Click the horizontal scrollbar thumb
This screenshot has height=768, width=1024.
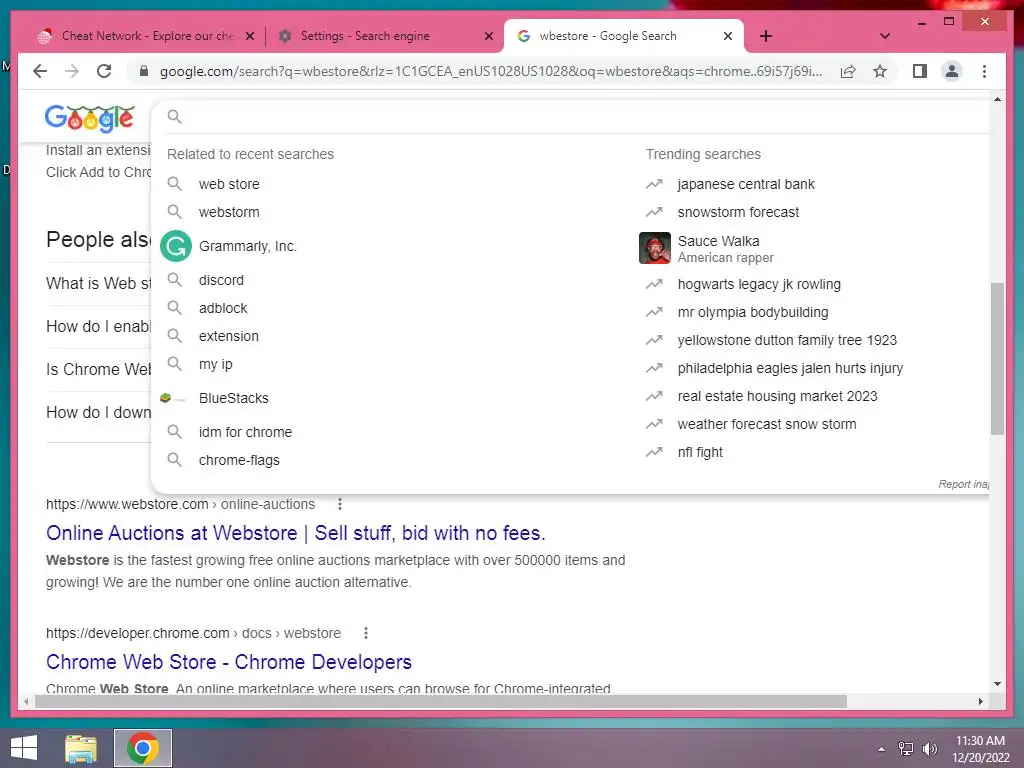[x=441, y=701]
